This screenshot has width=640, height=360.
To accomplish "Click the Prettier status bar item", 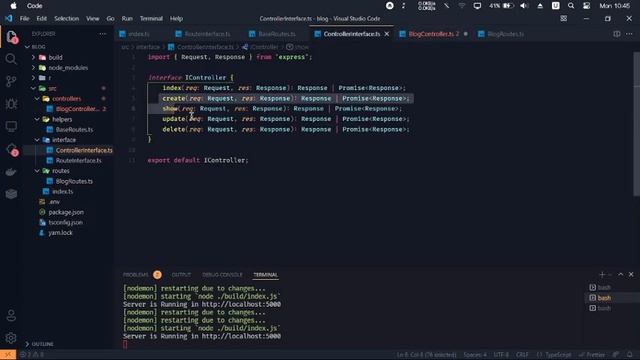I will point(592,355).
